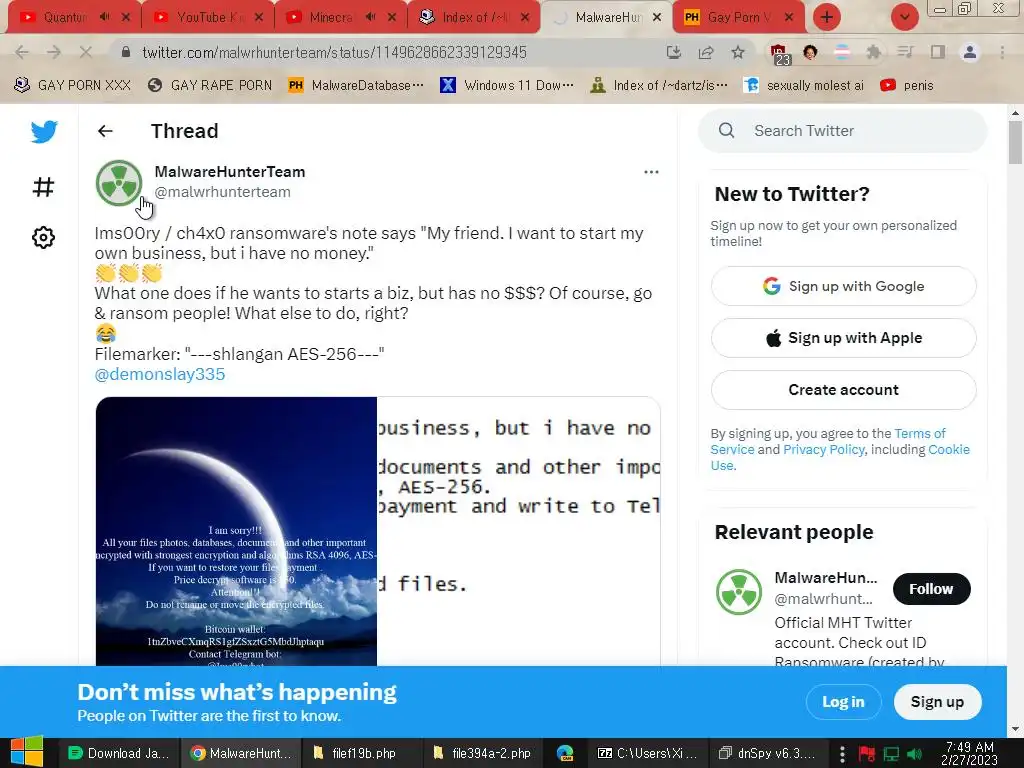Open Download Ja... taskbar item

coord(118,753)
